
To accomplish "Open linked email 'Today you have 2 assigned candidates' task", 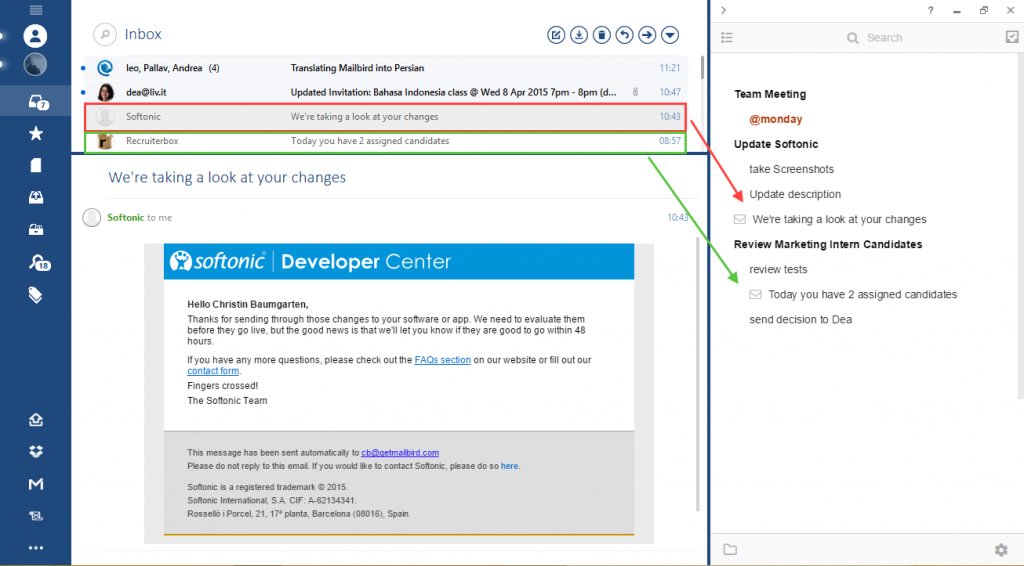I will (863, 294).
